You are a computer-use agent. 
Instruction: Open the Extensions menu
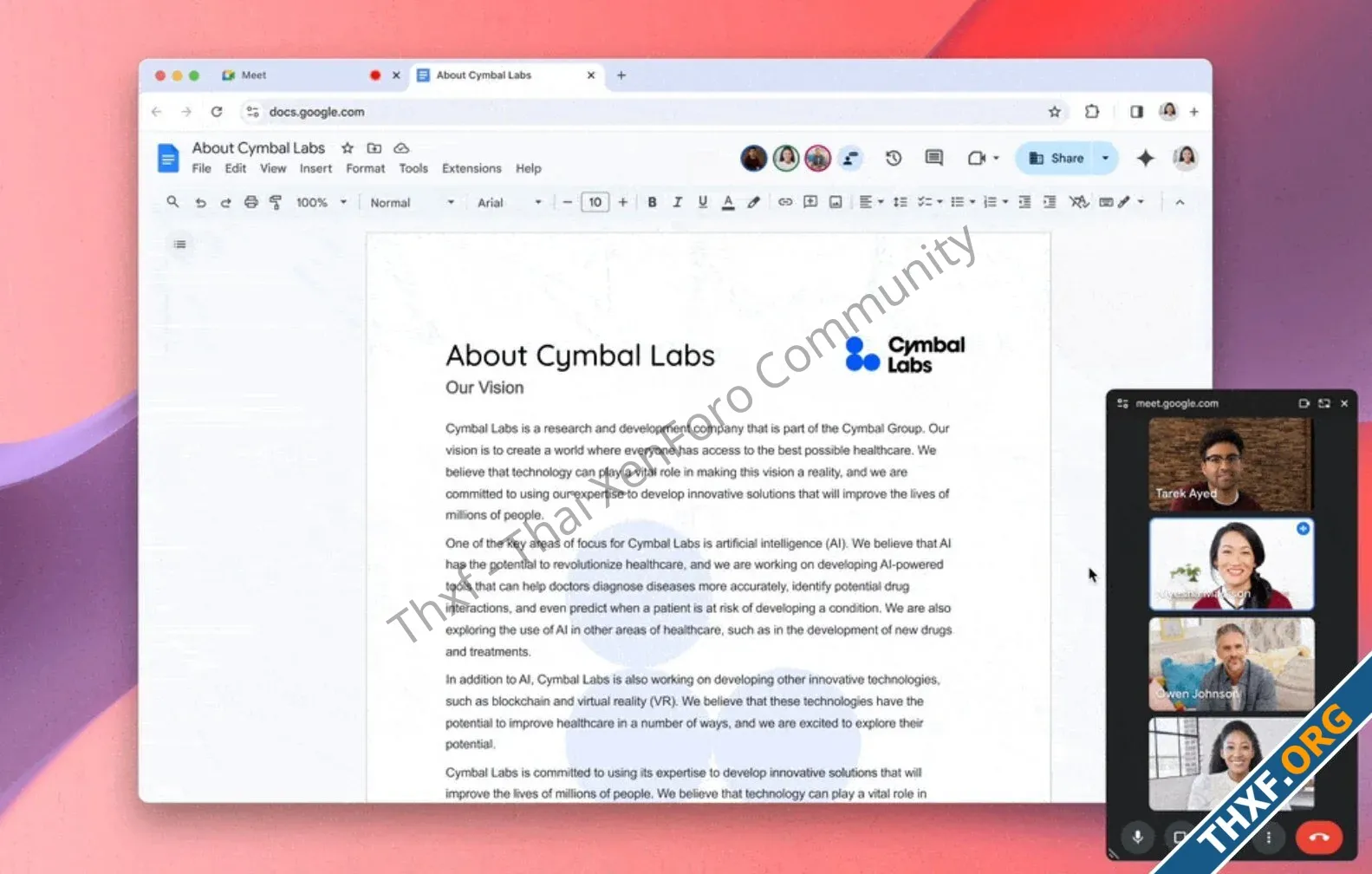[471, 168]
